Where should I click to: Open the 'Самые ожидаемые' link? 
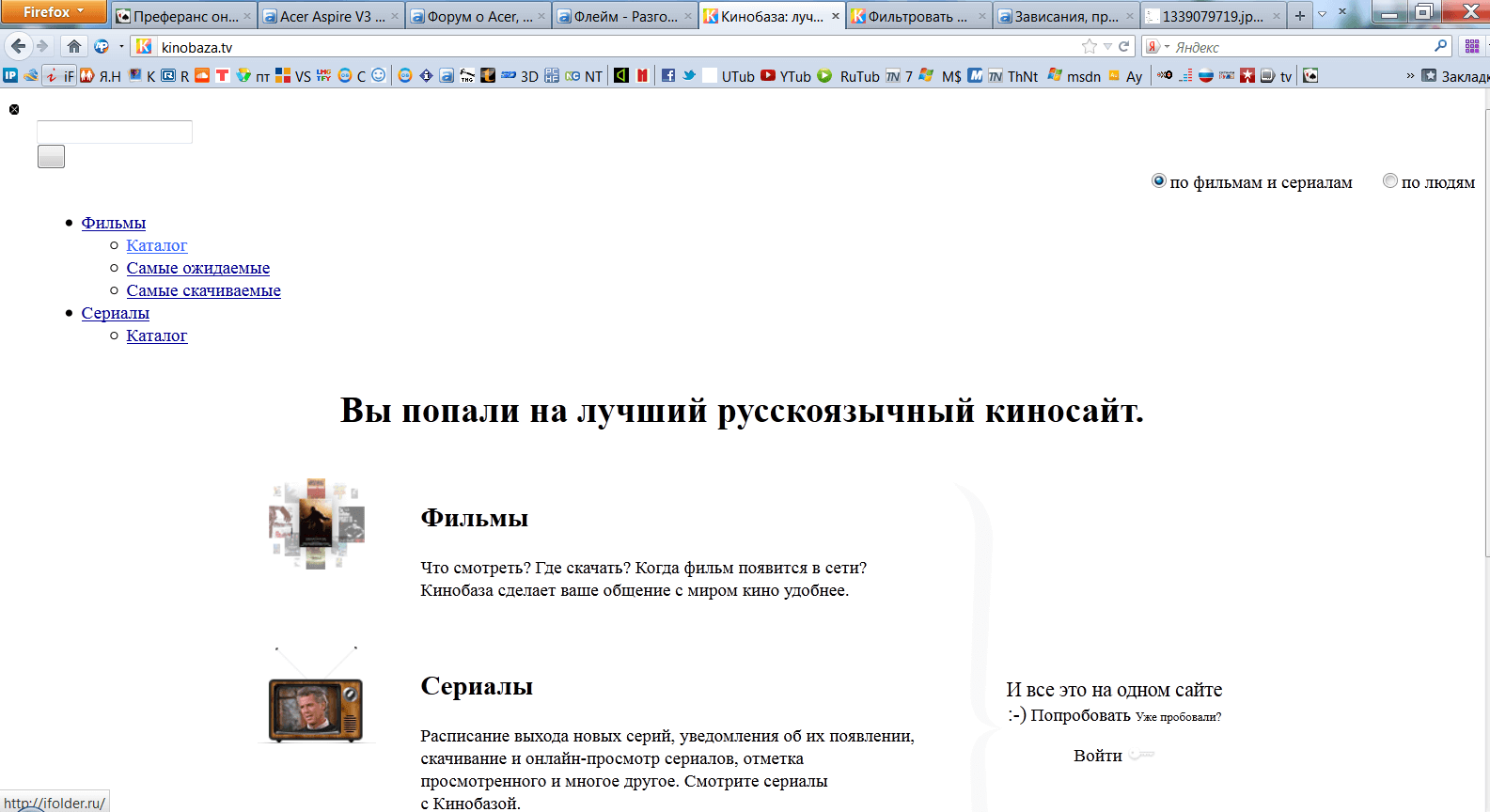pos(197,268)
